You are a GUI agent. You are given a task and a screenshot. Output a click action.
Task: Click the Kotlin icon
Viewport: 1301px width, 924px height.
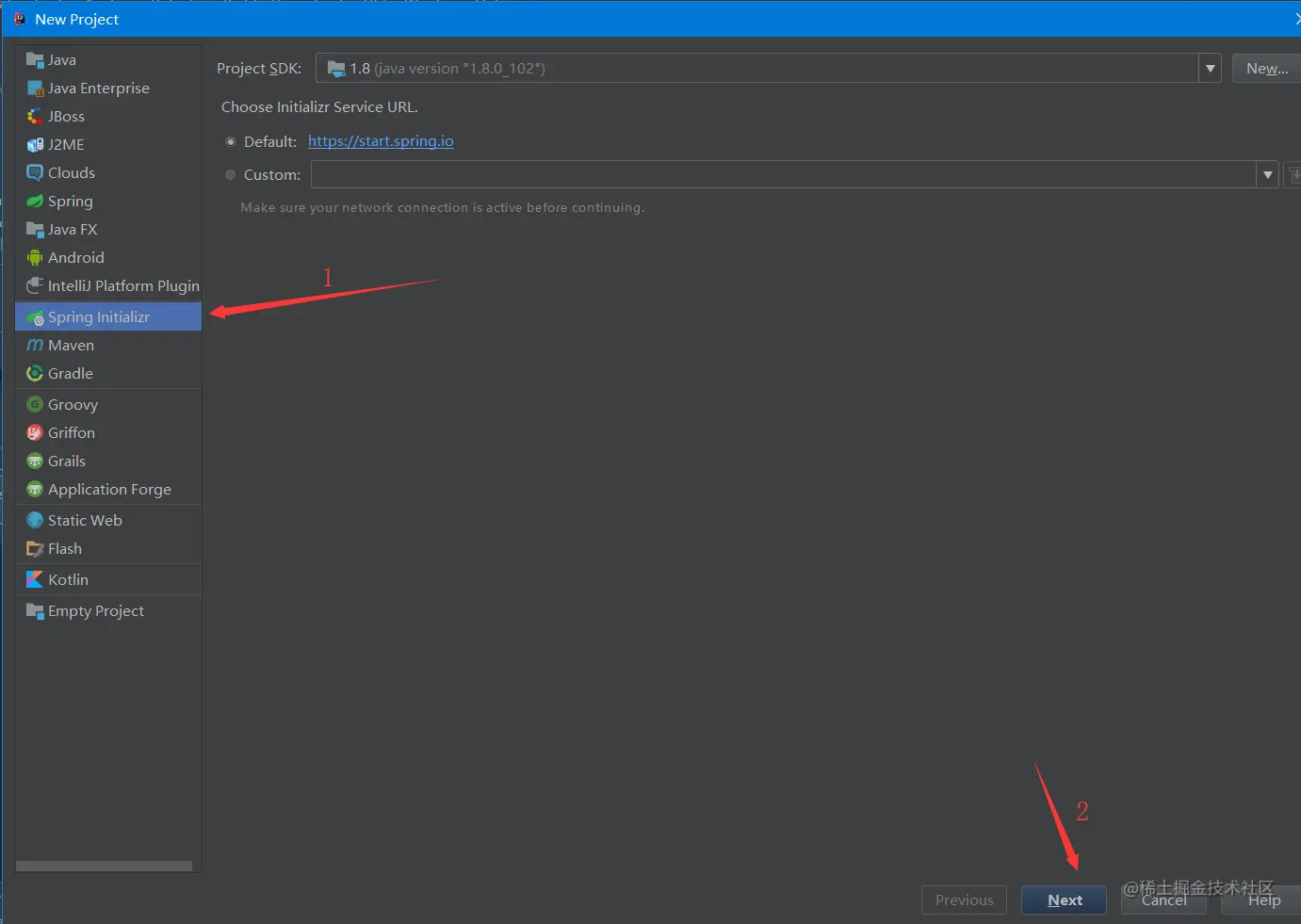35,580
